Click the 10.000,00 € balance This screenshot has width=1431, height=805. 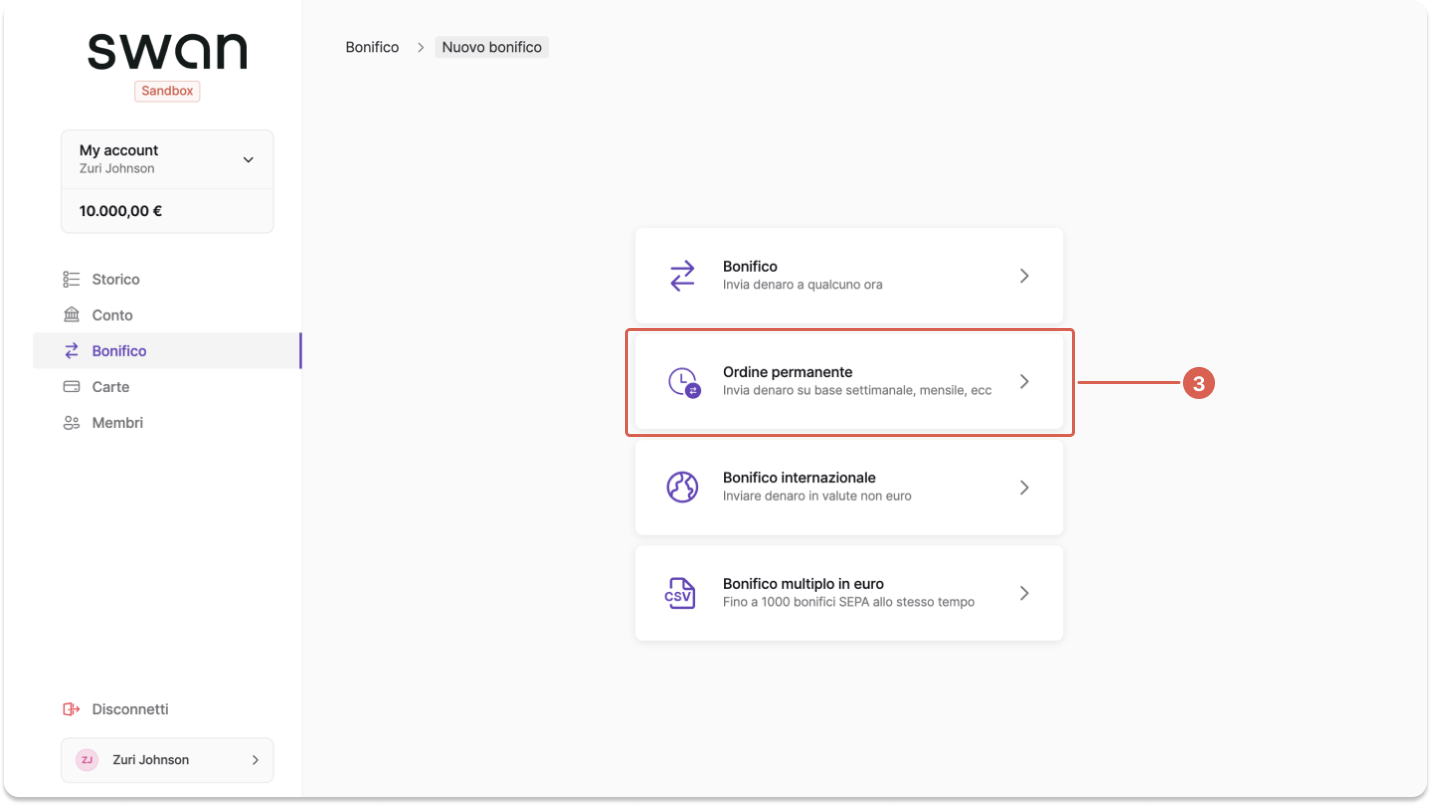pos(121,211)
